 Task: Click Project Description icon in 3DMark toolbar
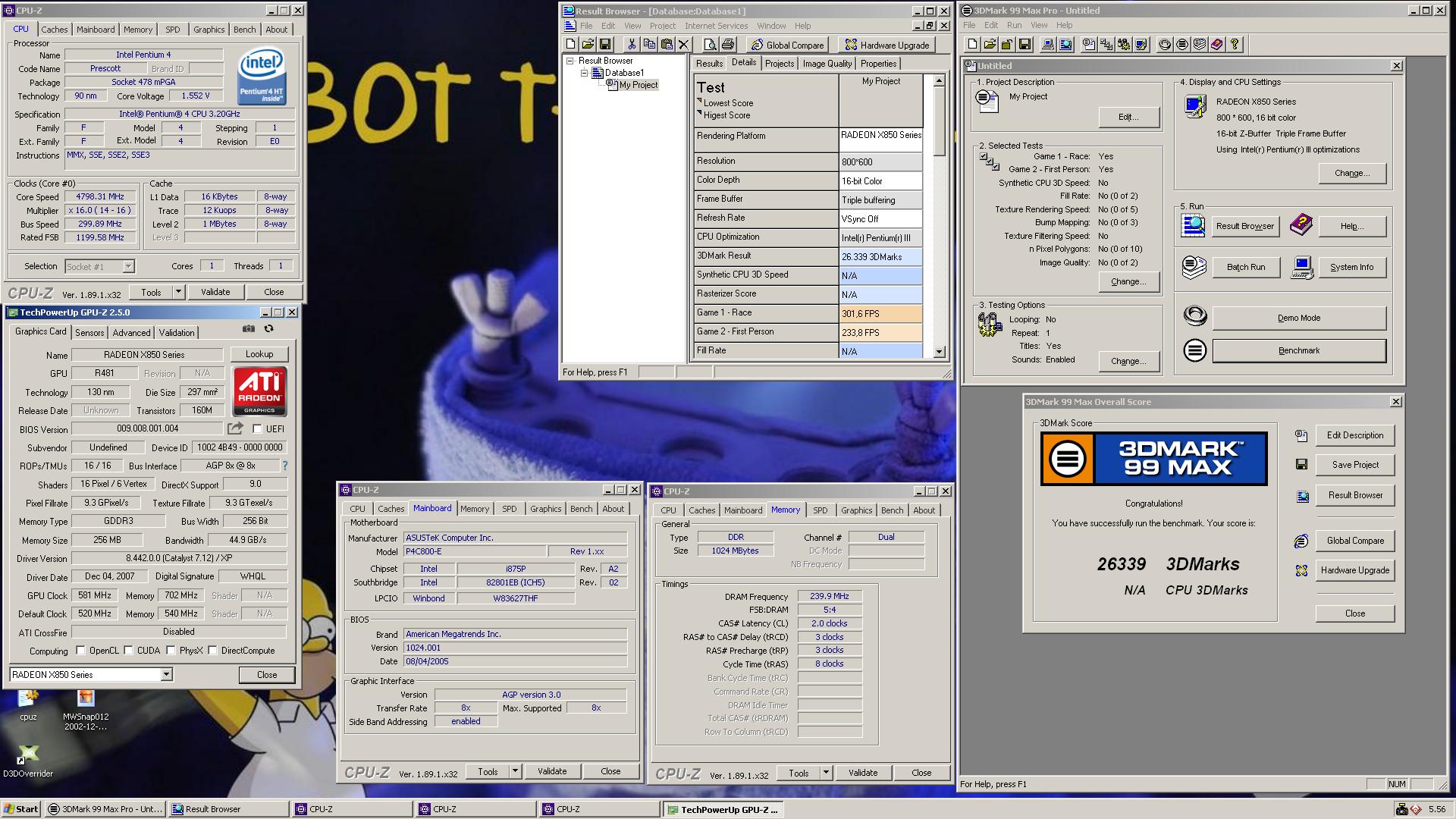[x=1089, y=45]
